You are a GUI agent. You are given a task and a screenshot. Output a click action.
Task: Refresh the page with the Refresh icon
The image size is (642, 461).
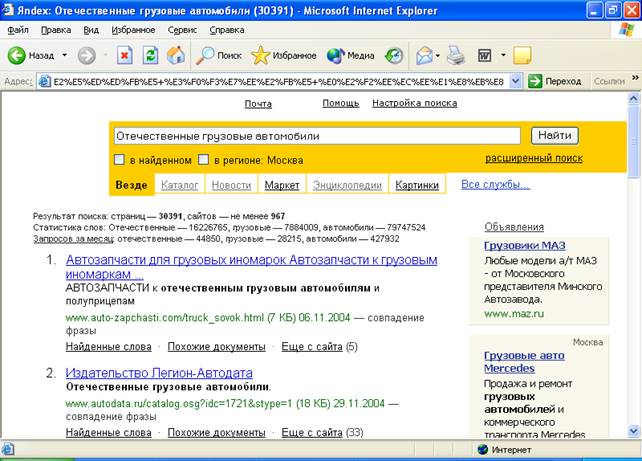pos(150,55)
